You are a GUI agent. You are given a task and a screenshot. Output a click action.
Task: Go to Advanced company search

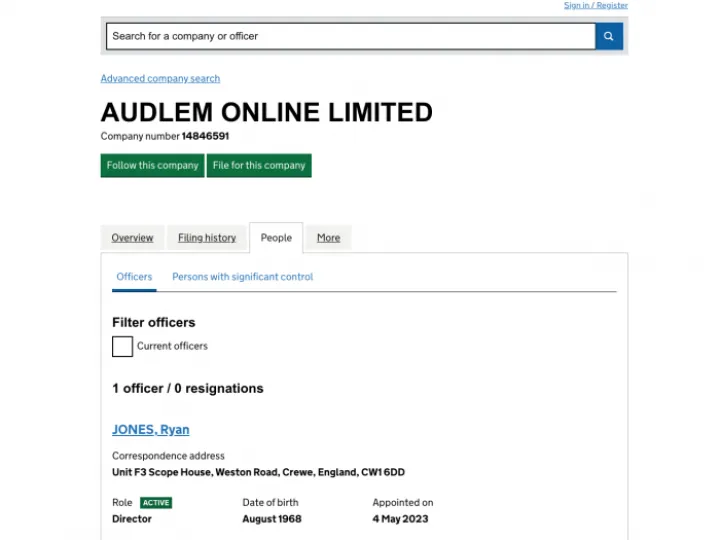coord(160,78)
